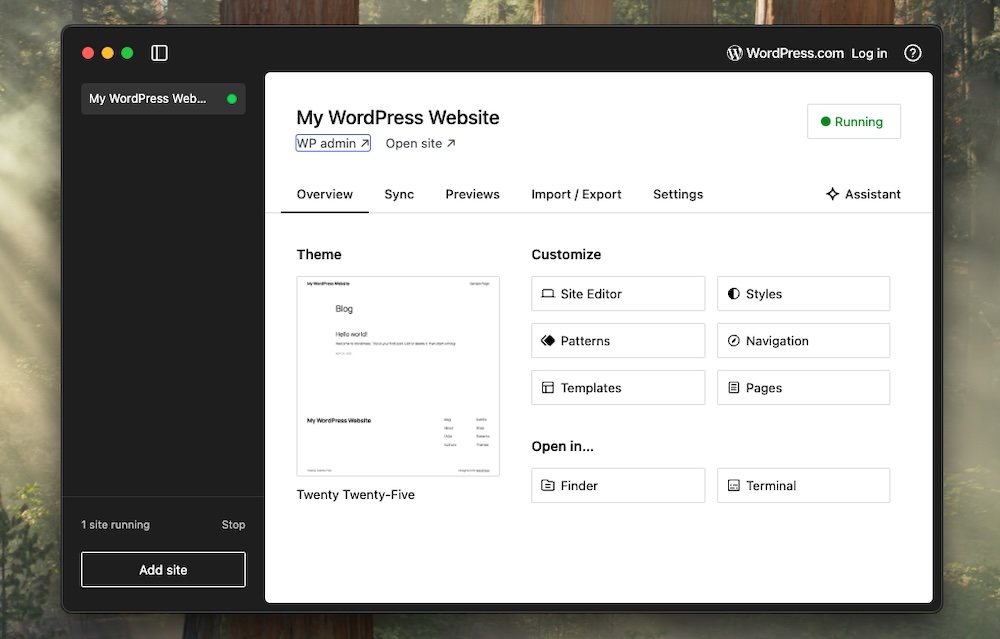Click the green Running status indicator
1000x639 pixels.
point(853,121)
